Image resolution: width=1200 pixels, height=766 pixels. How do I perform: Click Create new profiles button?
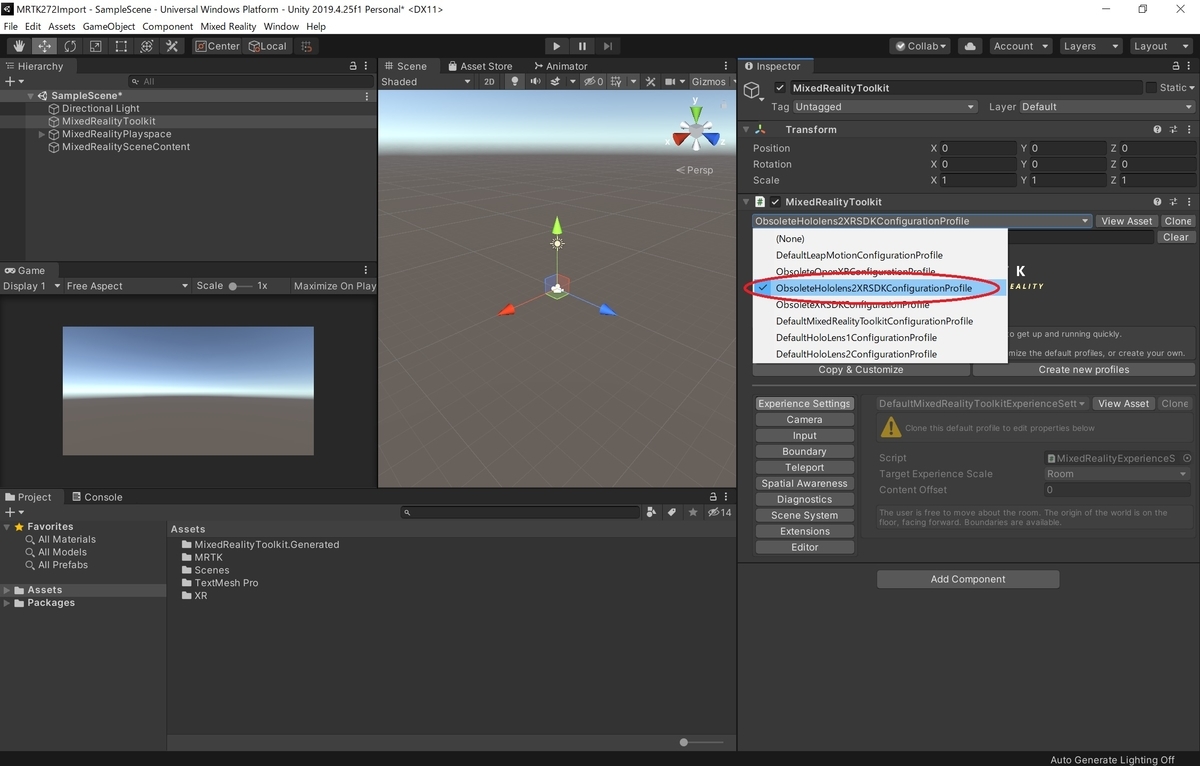[1084, 370]
